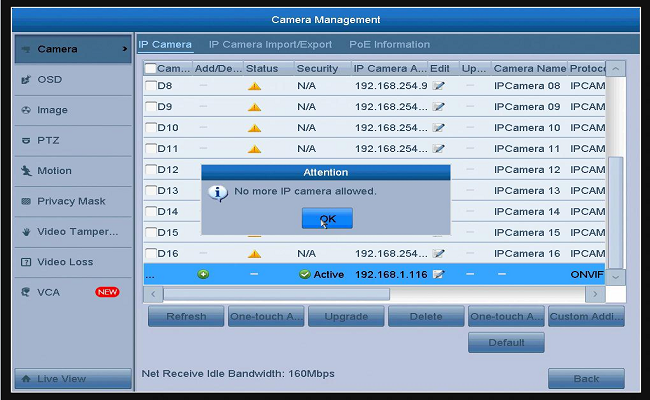This screenshot has height=400, width=650.
Task: Click the Back button
Action: coord(586,379)
